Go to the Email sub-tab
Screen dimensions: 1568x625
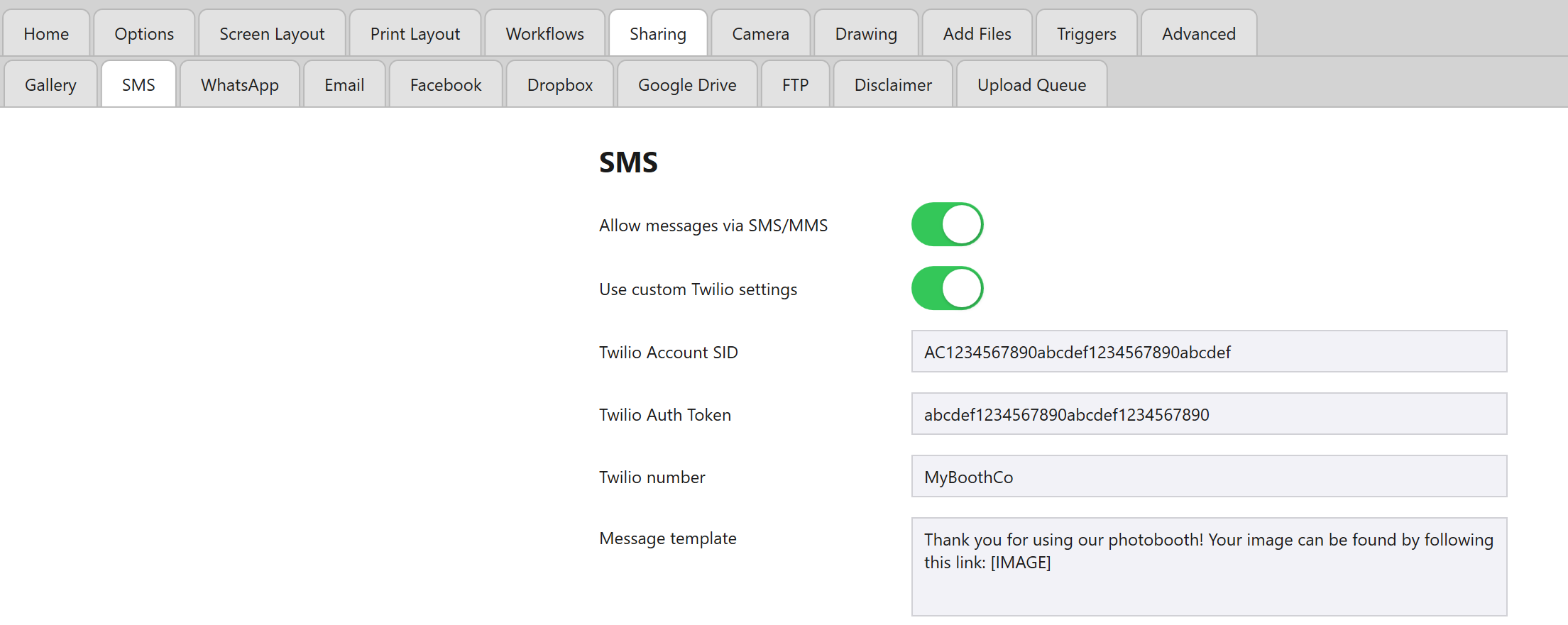click(344, 84)
